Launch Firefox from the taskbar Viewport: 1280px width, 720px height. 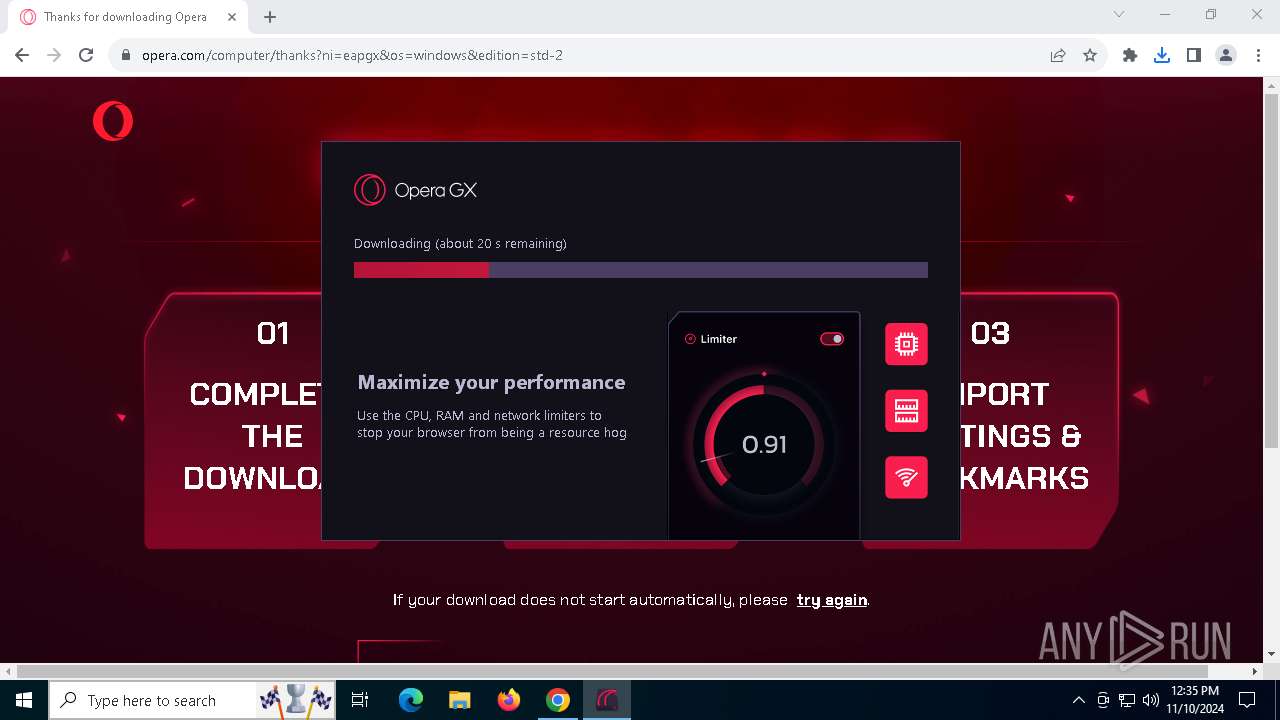pos(509,700)
